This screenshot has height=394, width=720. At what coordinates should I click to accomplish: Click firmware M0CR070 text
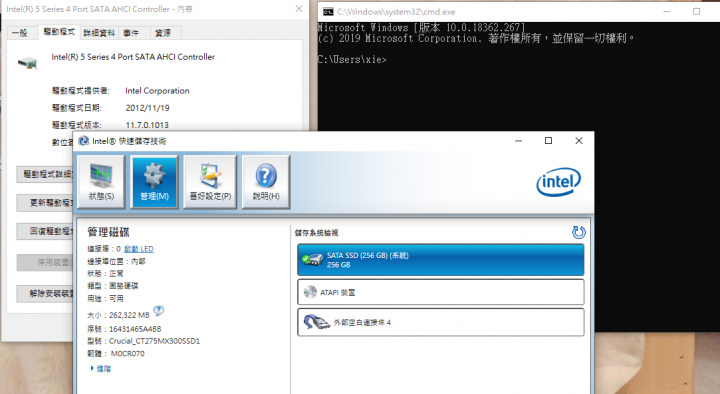[x=128, y=354]
